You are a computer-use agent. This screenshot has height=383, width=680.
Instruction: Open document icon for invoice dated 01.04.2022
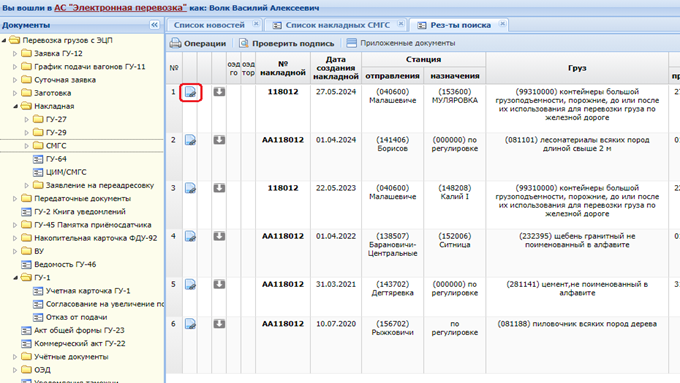(x=190, y=236)
